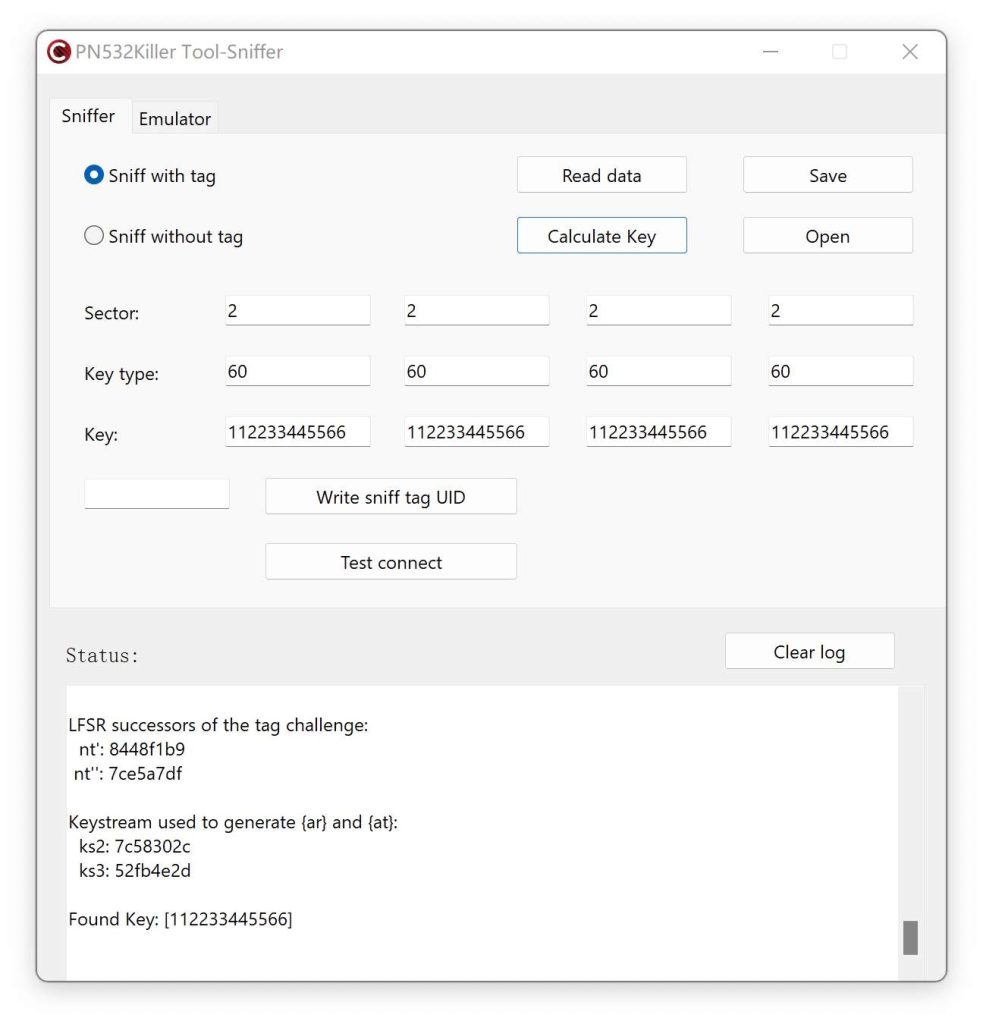Click the Keystream used log line
Viewport: 983px width, 1024px height.
[x=233, y=822]
